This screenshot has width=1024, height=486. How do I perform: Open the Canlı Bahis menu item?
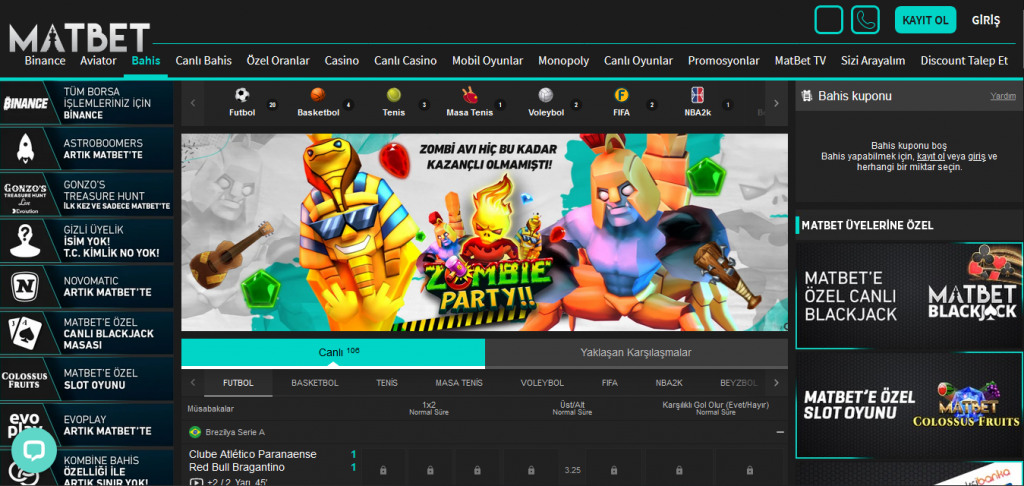point(203,61)
